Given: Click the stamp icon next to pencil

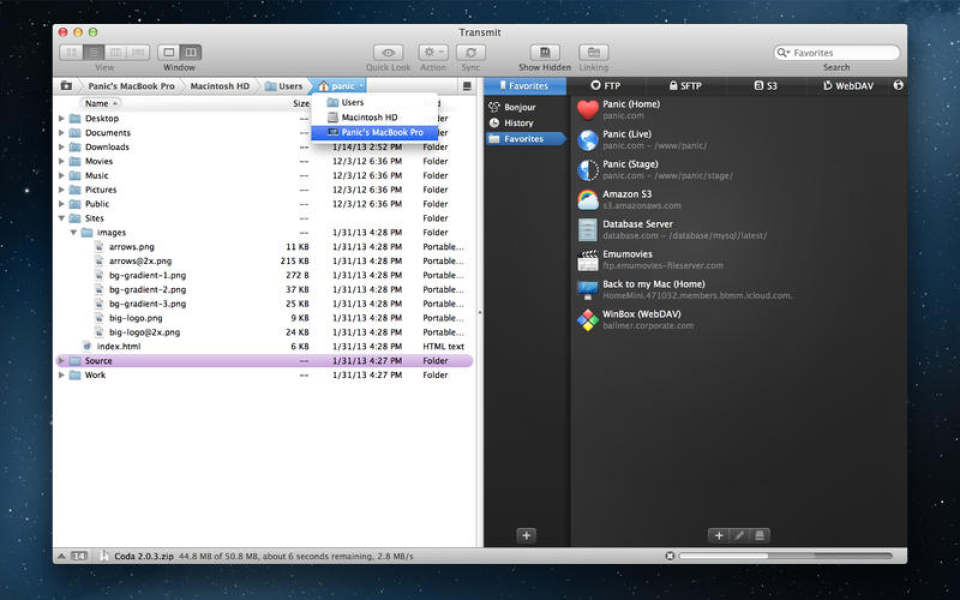Looking at the screenshot, I should [759, 536].
